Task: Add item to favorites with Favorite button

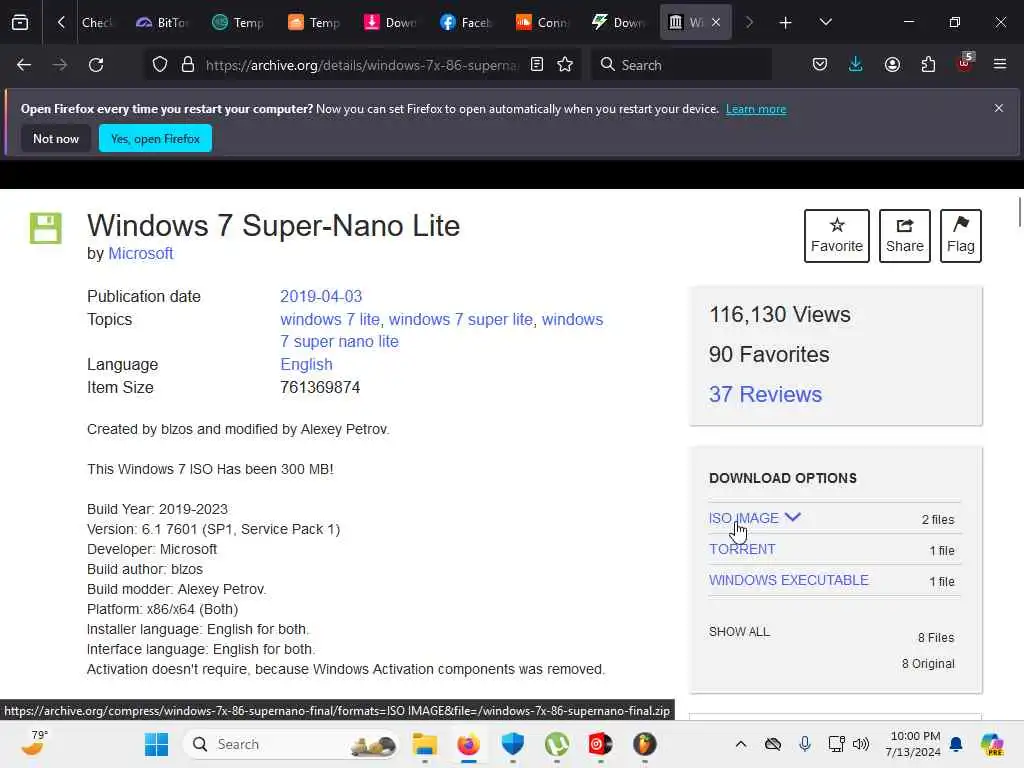Action: tap(837, 236)
